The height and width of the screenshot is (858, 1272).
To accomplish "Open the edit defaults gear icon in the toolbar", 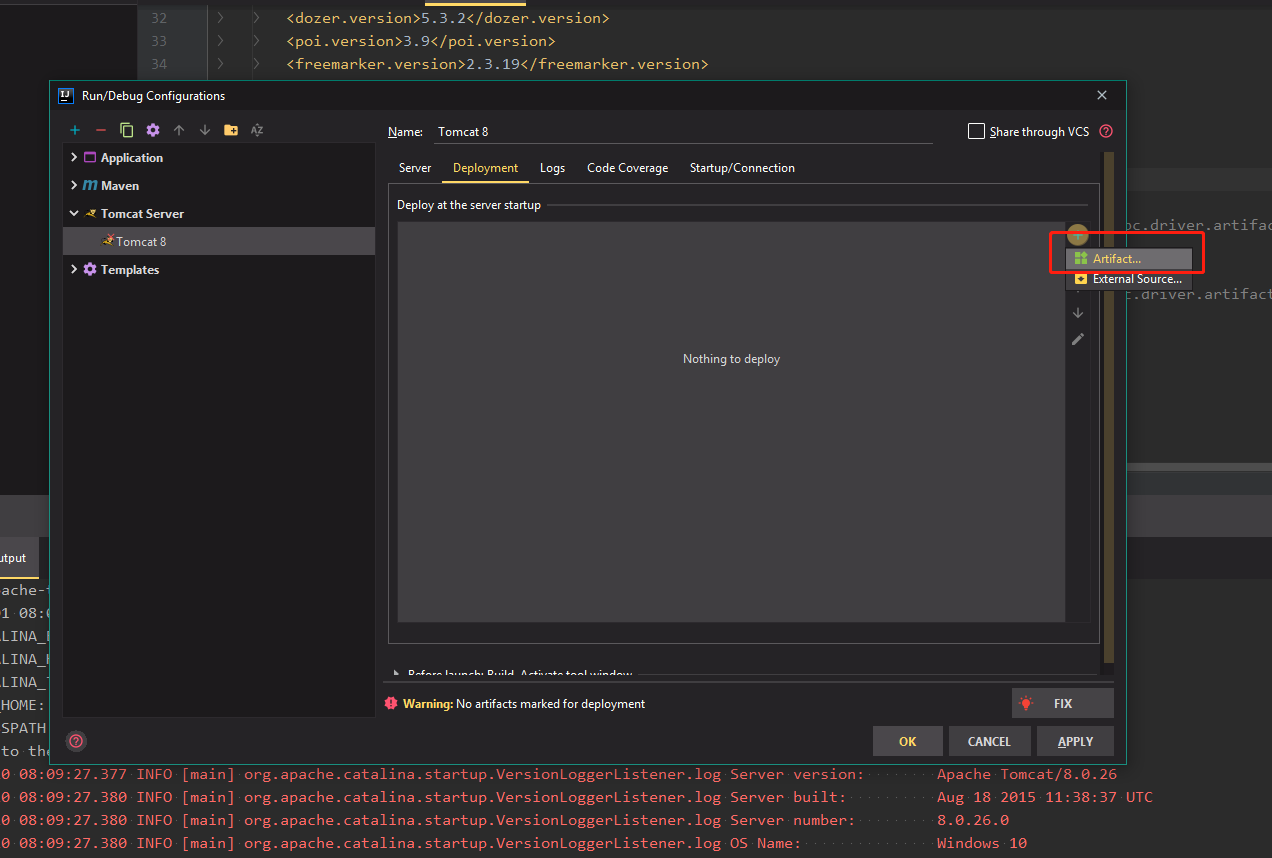I will click(x=153, y=130).
